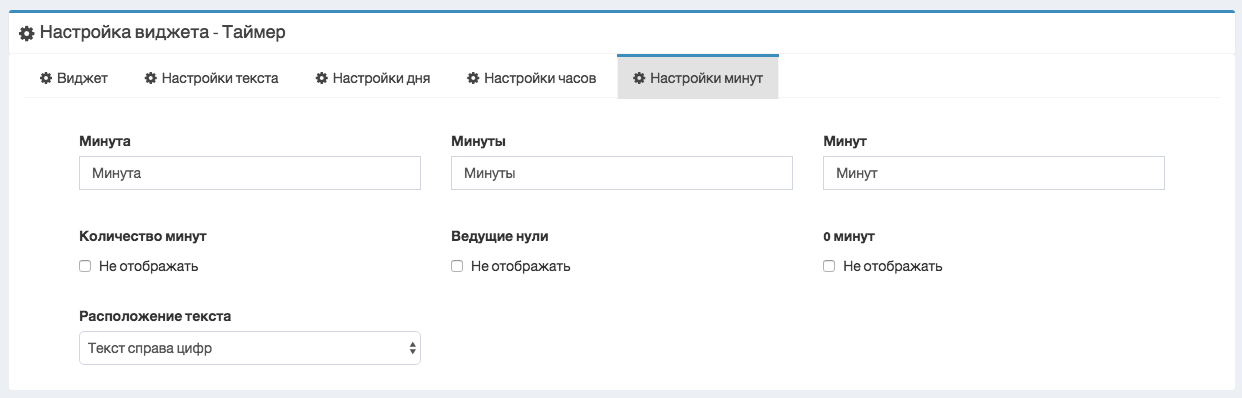This screenshot has width=1242, height=398.
Task: Enable Не отображать under 0 минут
Action: (829, 267)
